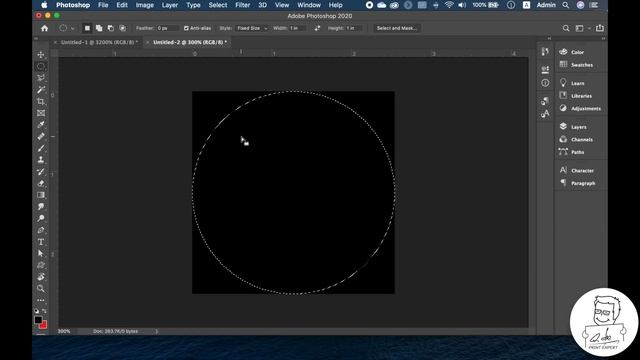This screenshot has height=360, width=640.
Task: Open the Image menu
Action: click(x=144, y=5)
